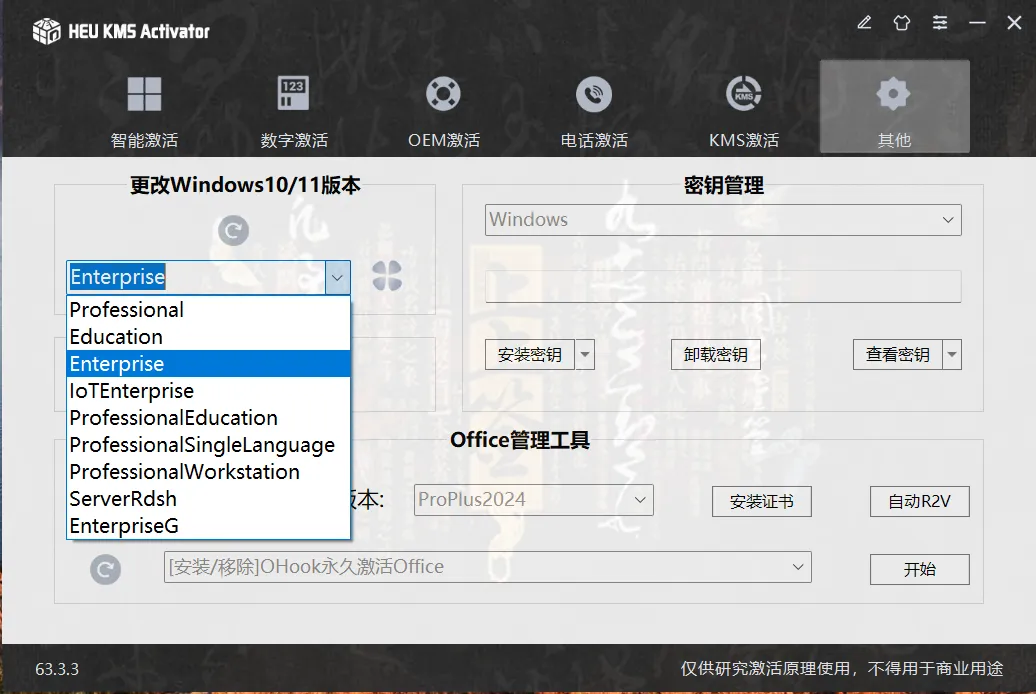
Task: Click the 开始 button
Action: pos(920,569)
